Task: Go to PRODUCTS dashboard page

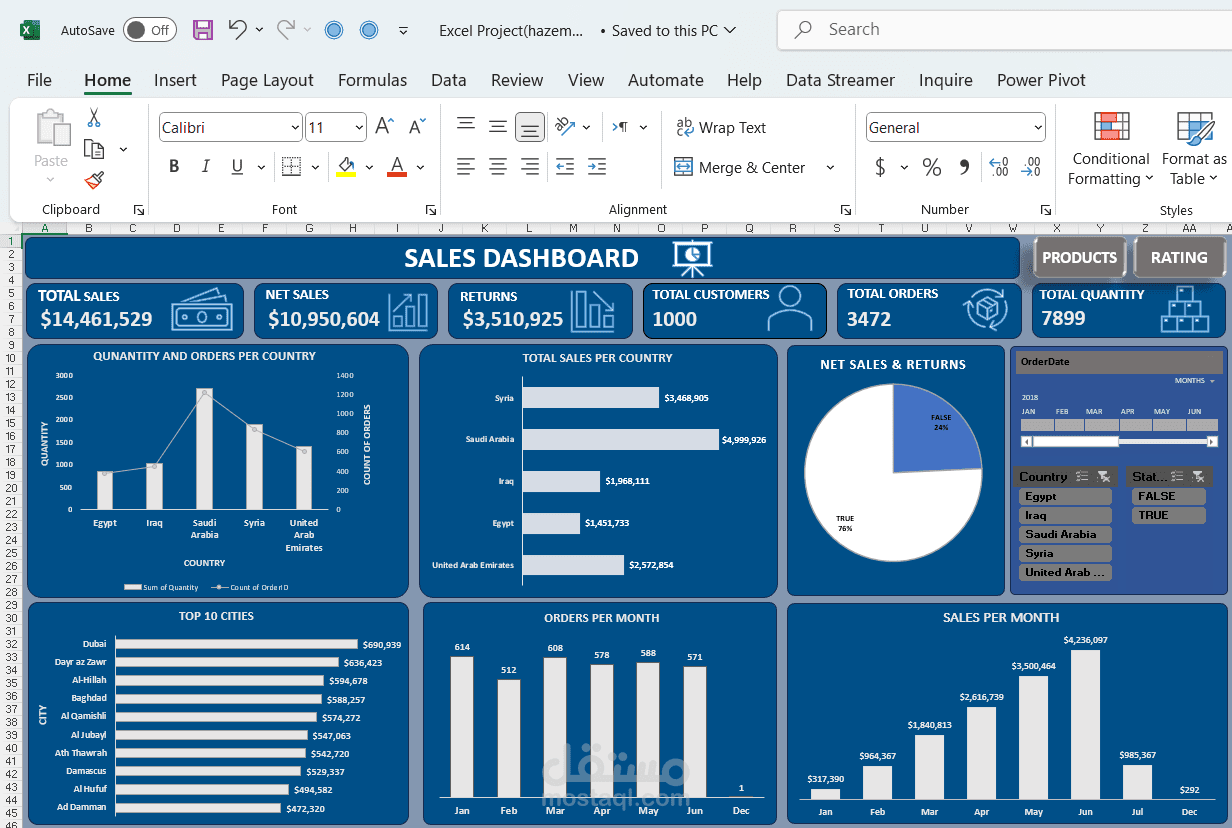Action: (1079, 257)
